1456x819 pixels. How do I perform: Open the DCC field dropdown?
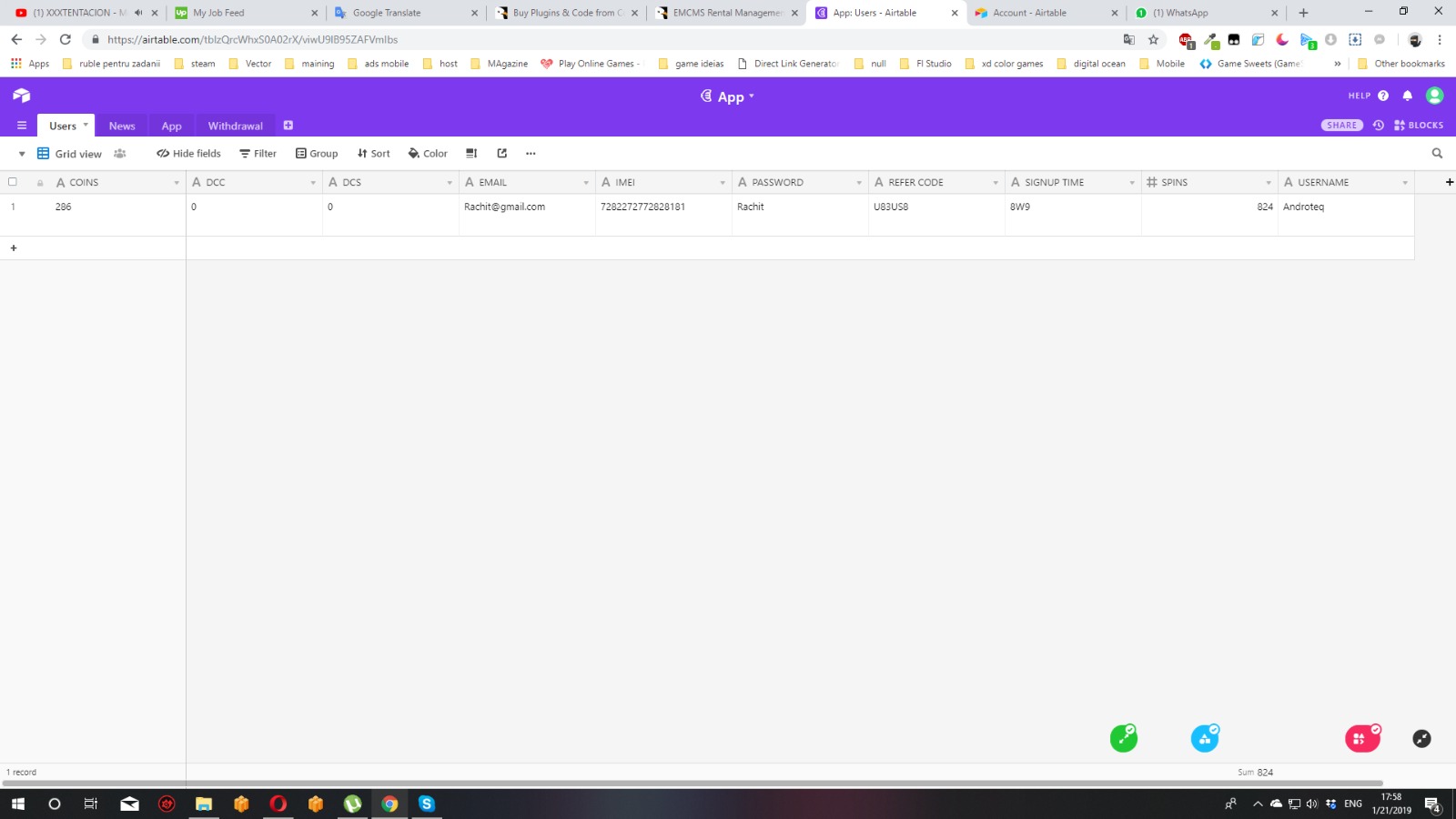(313, 183)
